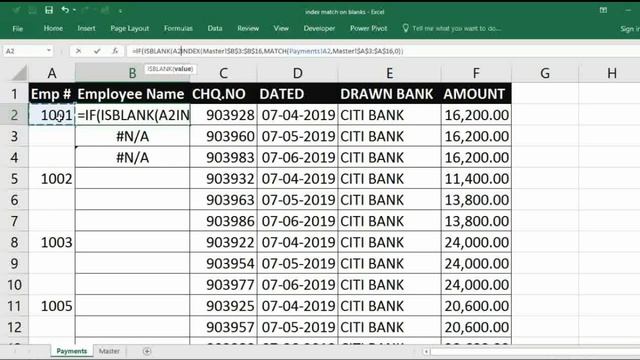
Task: Select row 1 header
Action: tap(14, 94)
